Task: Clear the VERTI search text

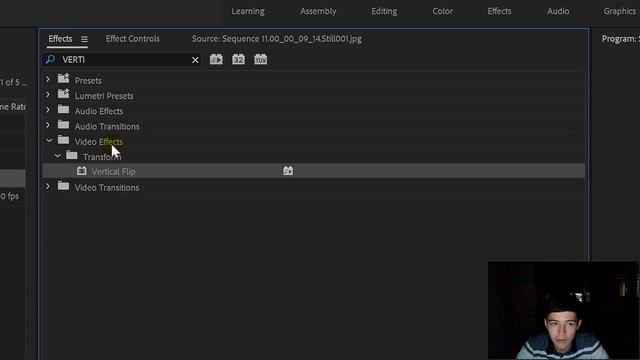Action: (x=195, y=60)
